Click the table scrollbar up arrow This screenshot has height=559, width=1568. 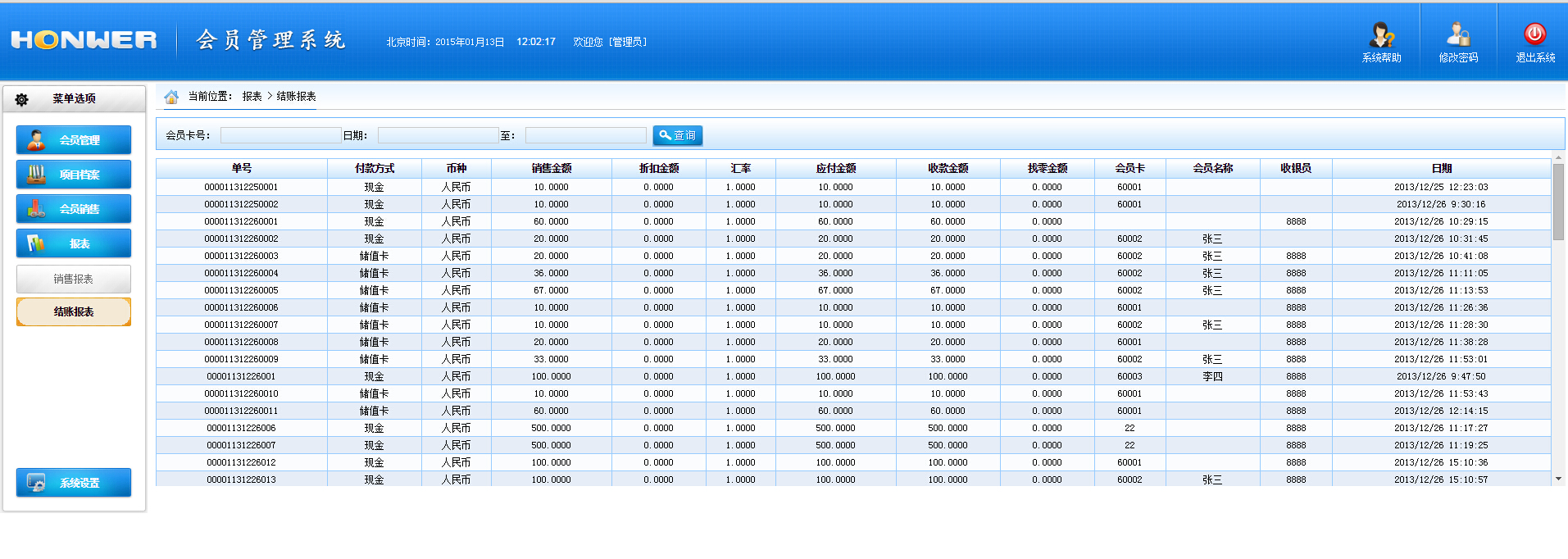click(1558, 157)
